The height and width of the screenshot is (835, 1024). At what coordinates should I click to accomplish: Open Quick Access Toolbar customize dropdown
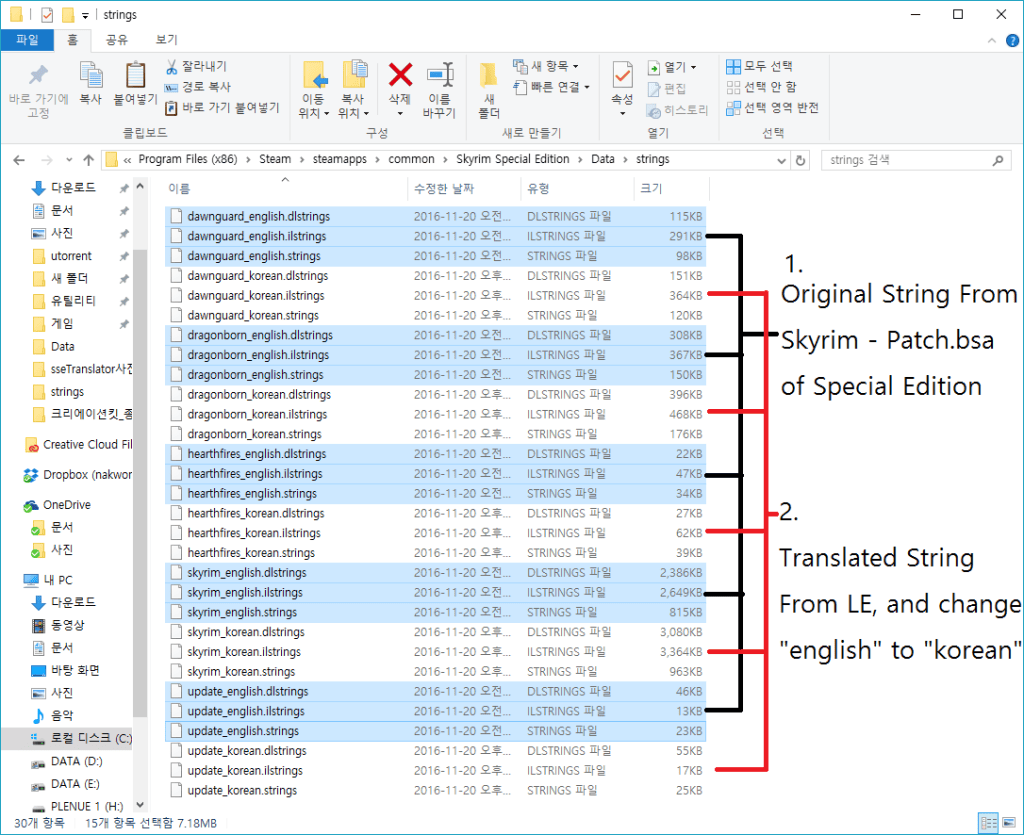tap(85, 15)
